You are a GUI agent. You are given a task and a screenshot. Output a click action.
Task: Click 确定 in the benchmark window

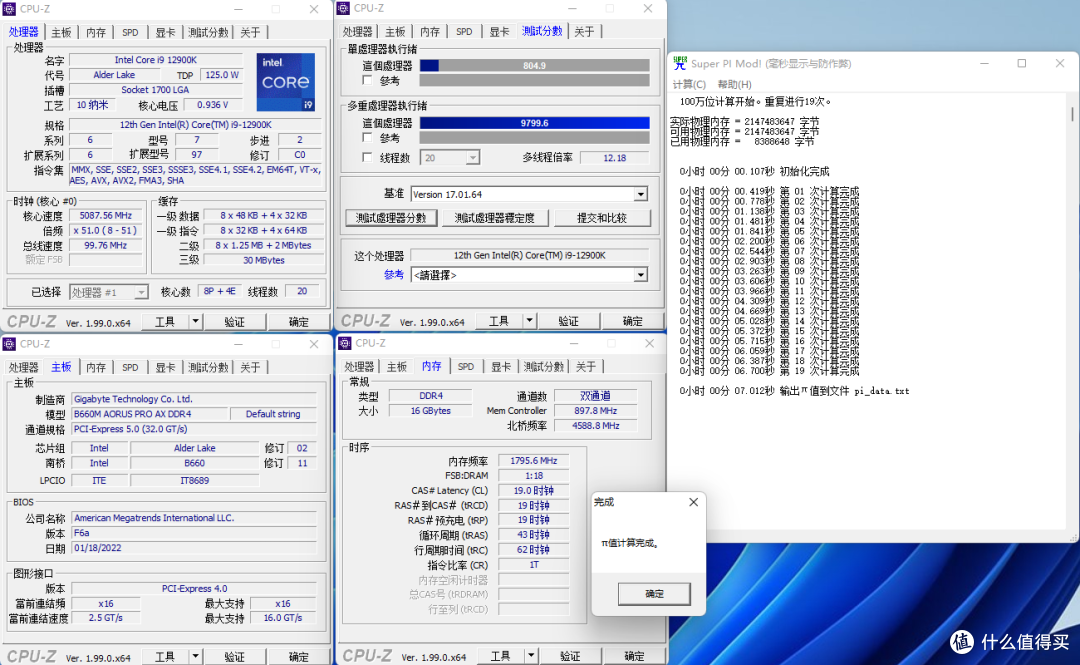click(x=632, y=321)
